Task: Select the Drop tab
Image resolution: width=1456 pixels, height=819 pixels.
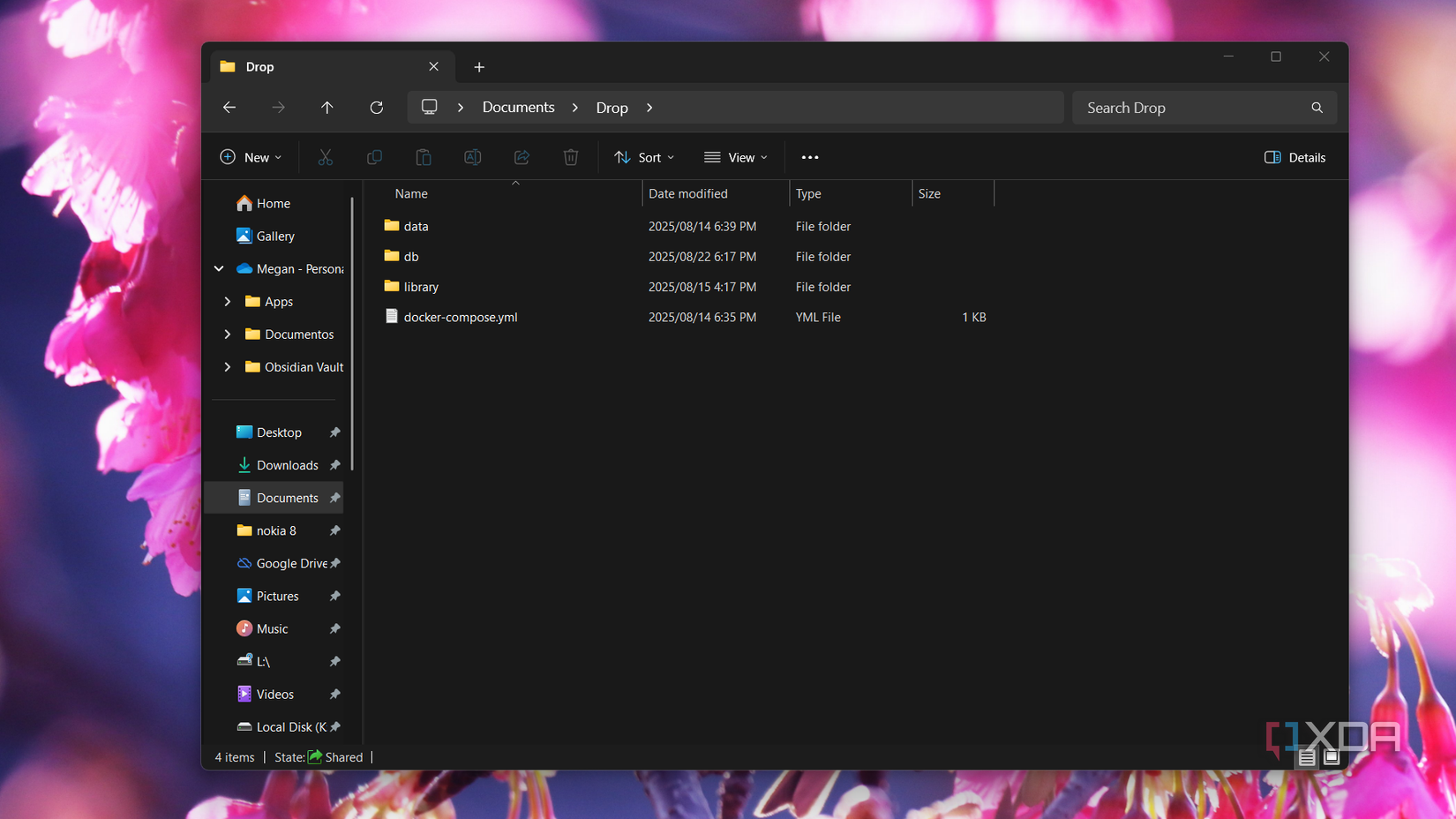Action: click(259, 66)
